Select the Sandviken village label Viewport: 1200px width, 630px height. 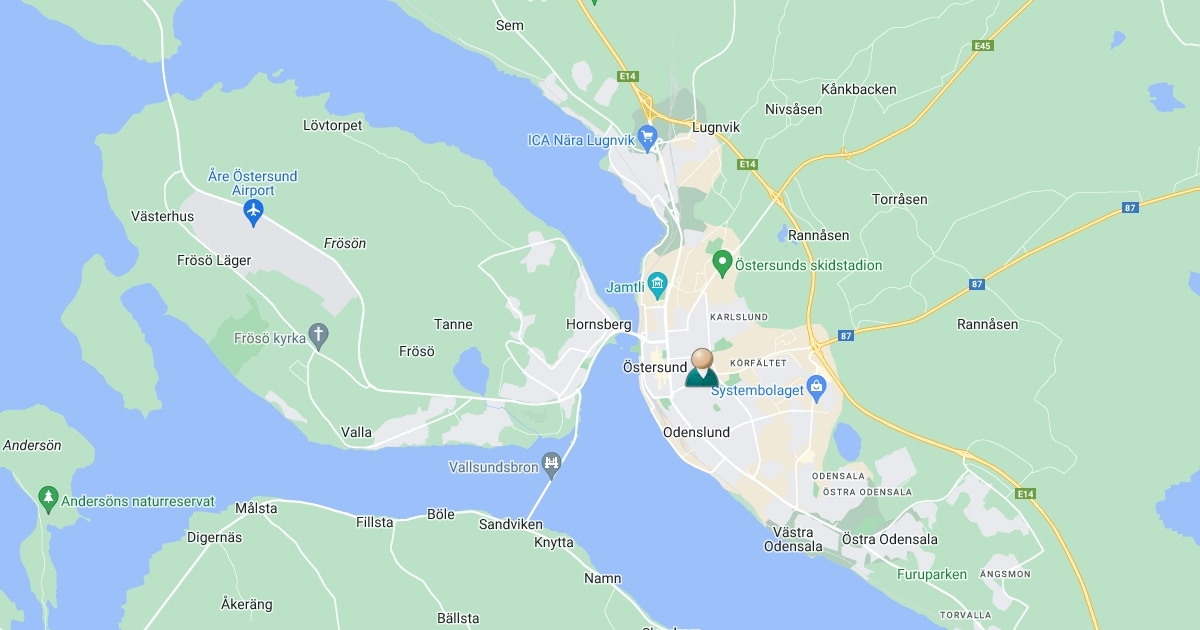510,524
